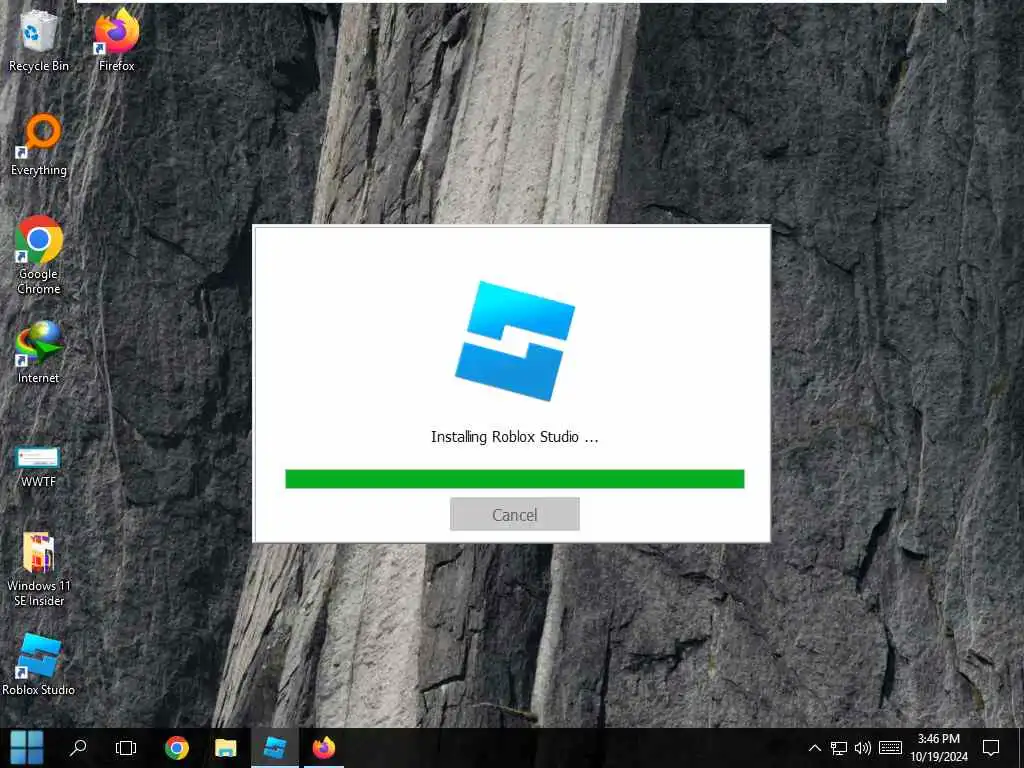The width and height of the screenshot is (1024, 768).
Task: Show hidden system tray icons
Action: click(x=814, y=748)
